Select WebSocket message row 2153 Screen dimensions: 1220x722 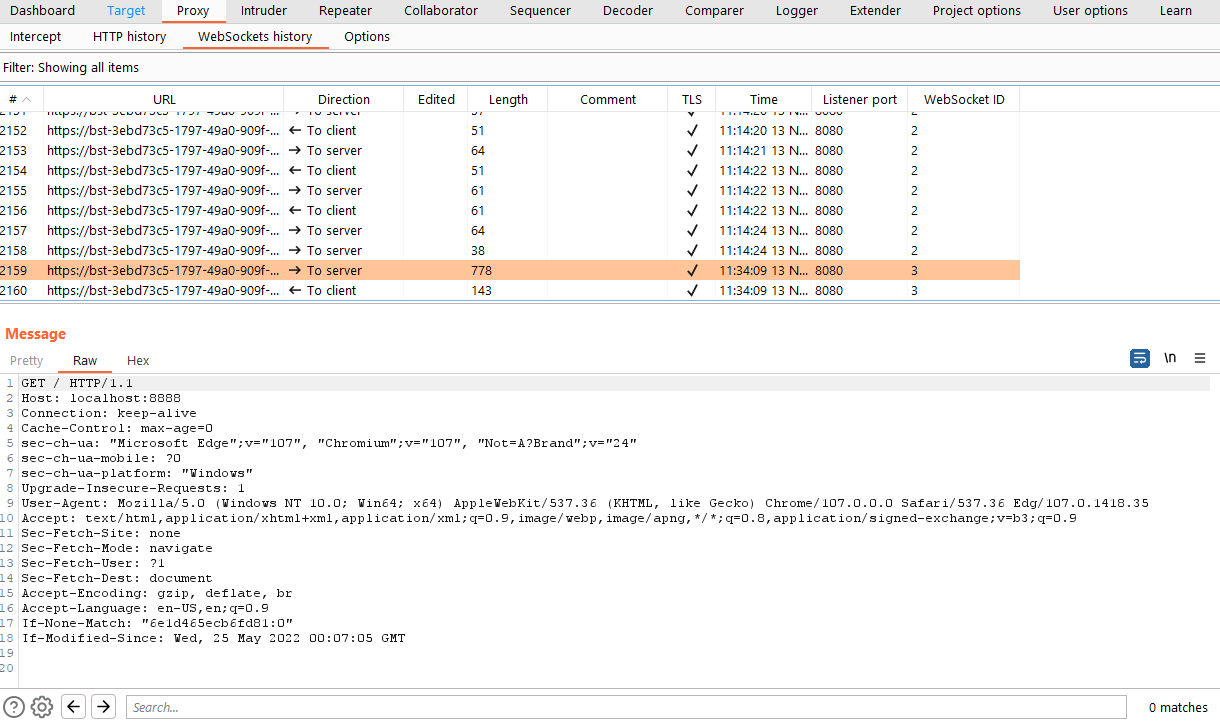click(x=510, y=150)
